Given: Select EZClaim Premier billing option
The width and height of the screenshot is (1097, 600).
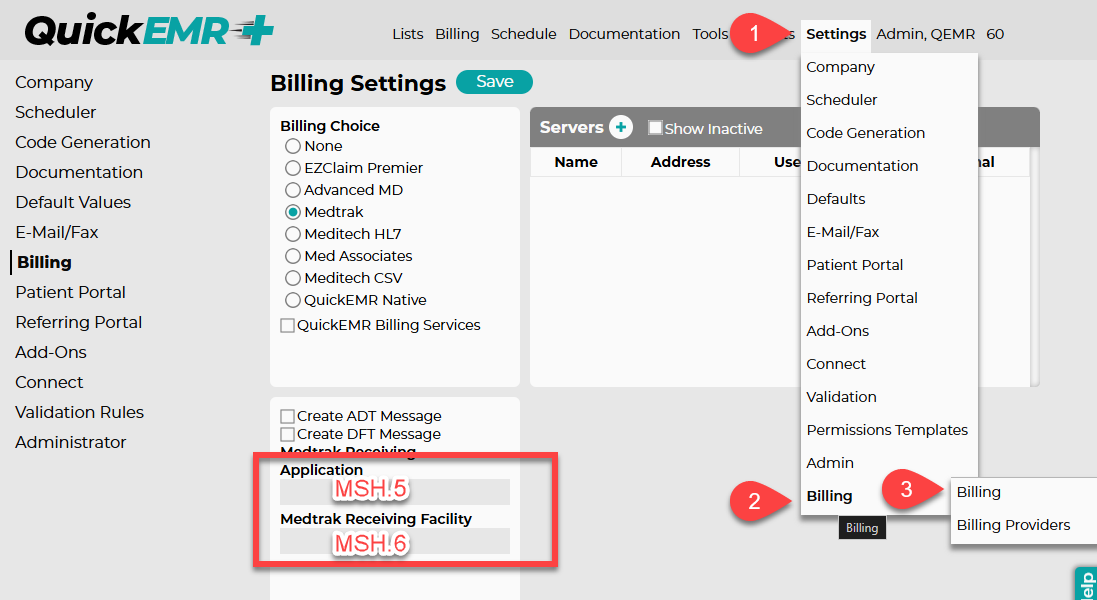Looking at the screenshot, I should (x=292, y=168).
